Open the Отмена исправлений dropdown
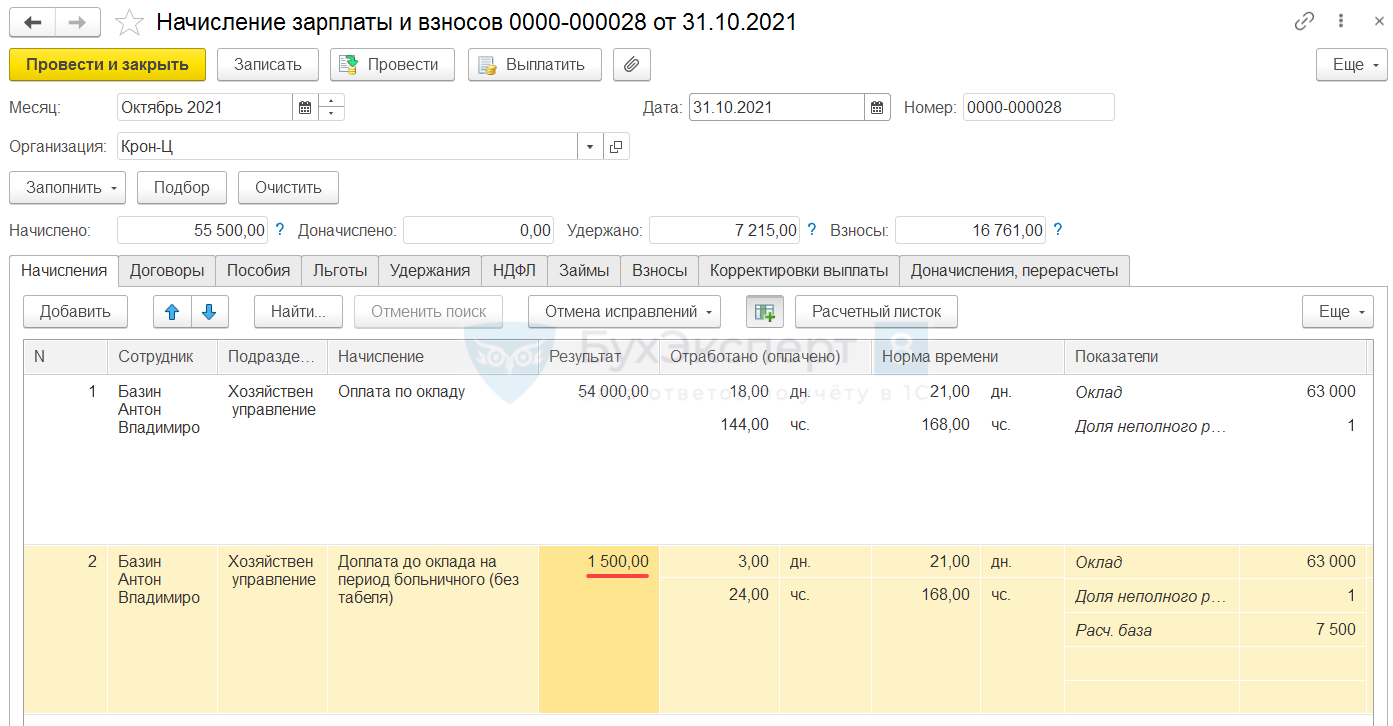1393x726 pixels. [x=624, y=312]
